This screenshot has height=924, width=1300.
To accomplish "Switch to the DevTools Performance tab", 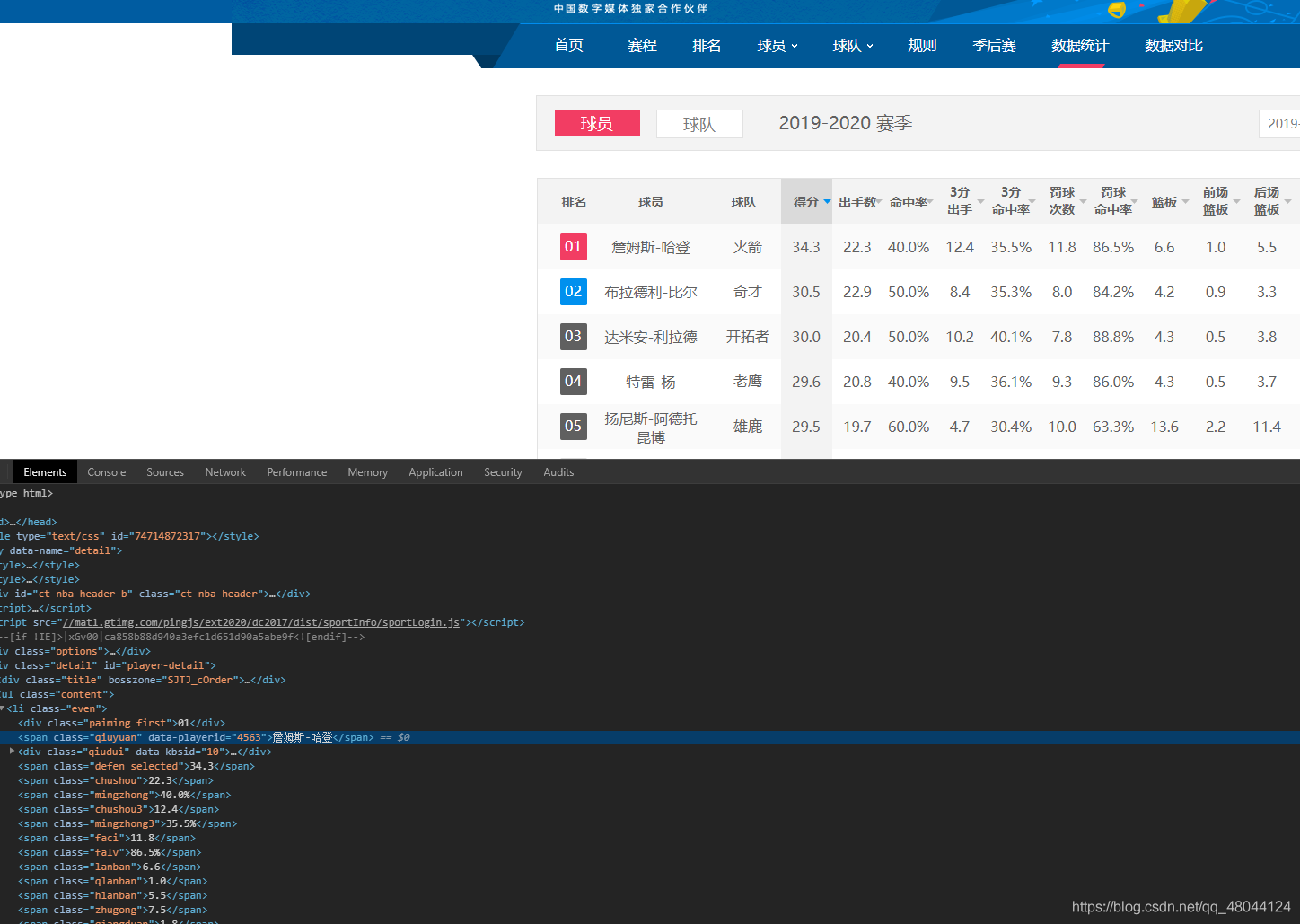I will click(297, 472).
